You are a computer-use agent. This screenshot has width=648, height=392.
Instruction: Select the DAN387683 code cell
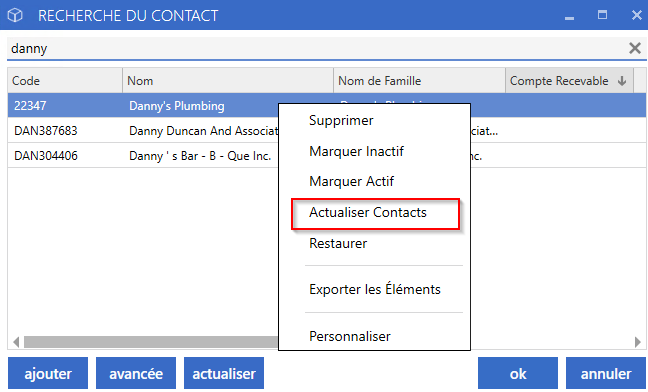pos(46,131)
